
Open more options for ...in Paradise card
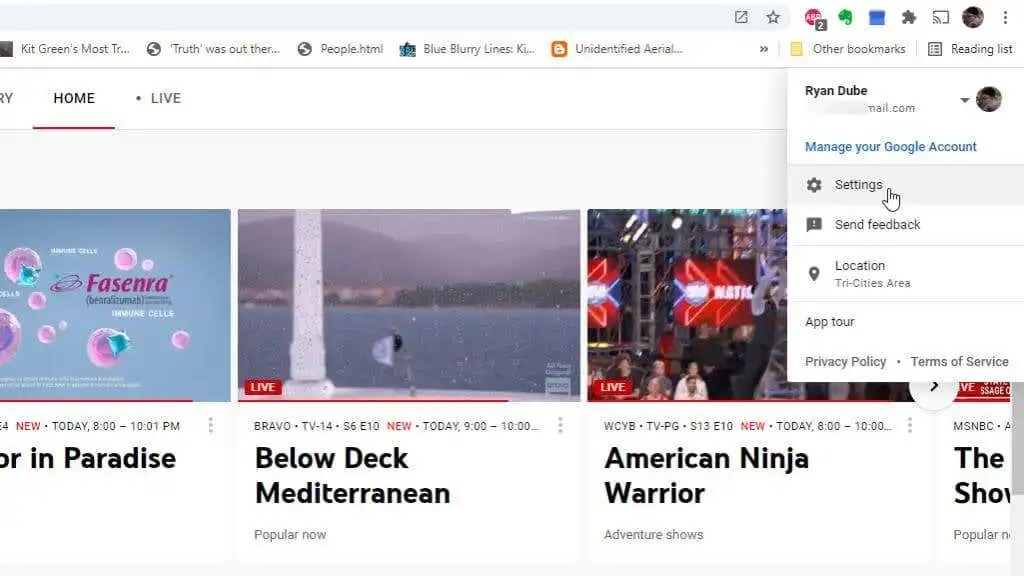pos(210,426)
